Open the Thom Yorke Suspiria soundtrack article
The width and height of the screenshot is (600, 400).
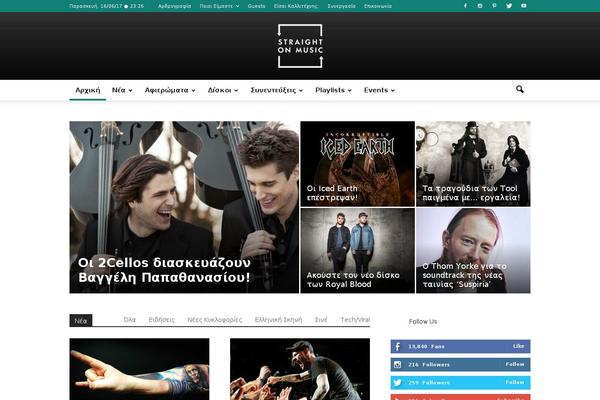point(464,275)
